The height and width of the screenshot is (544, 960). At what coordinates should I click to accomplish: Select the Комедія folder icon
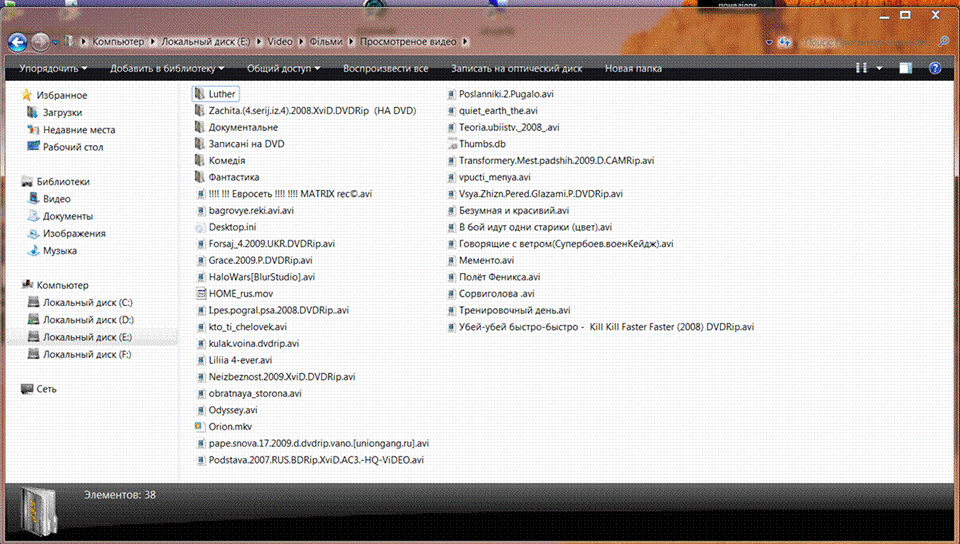coord(200,160)
